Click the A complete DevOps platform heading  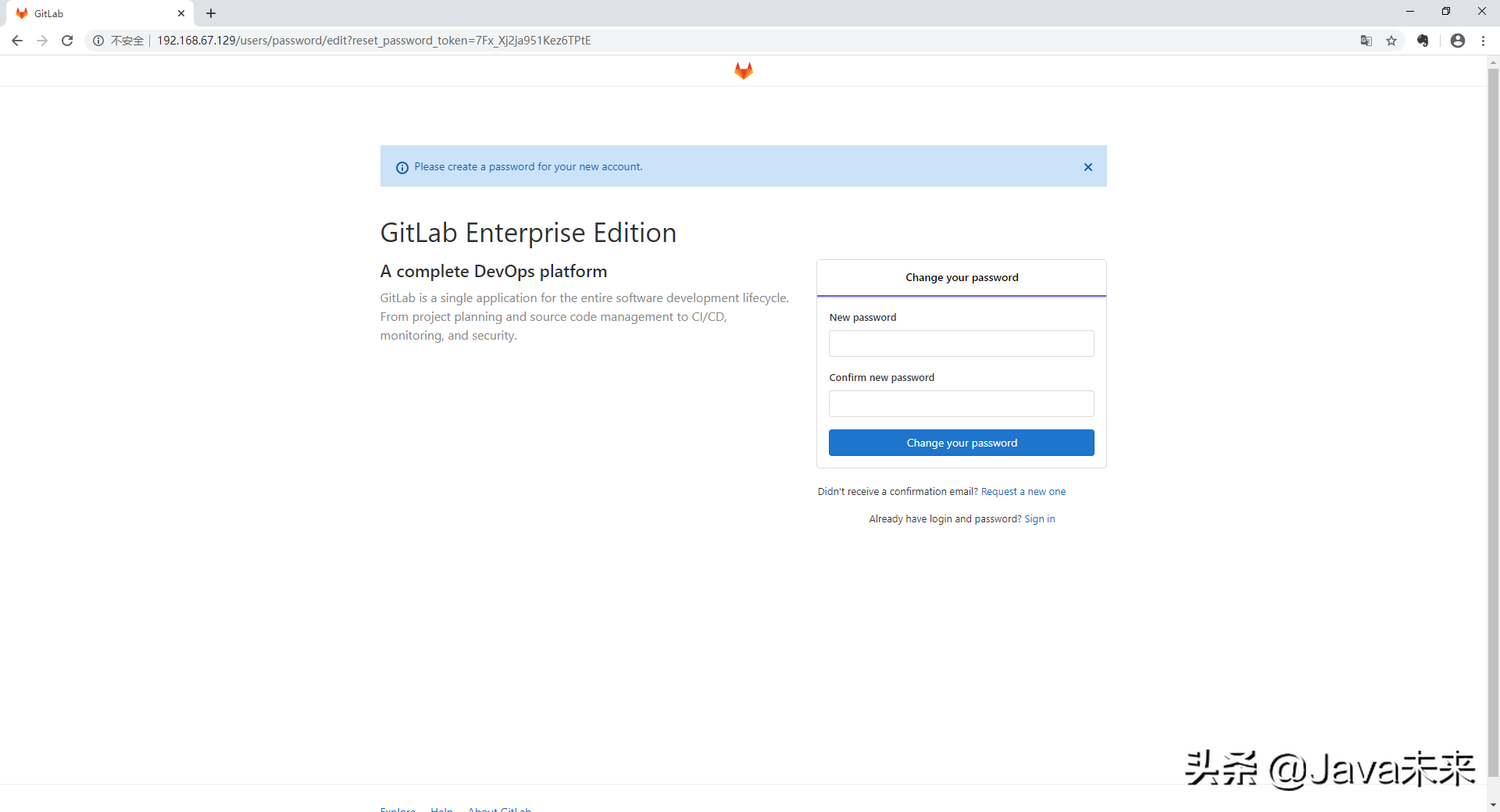click(493, 272)
